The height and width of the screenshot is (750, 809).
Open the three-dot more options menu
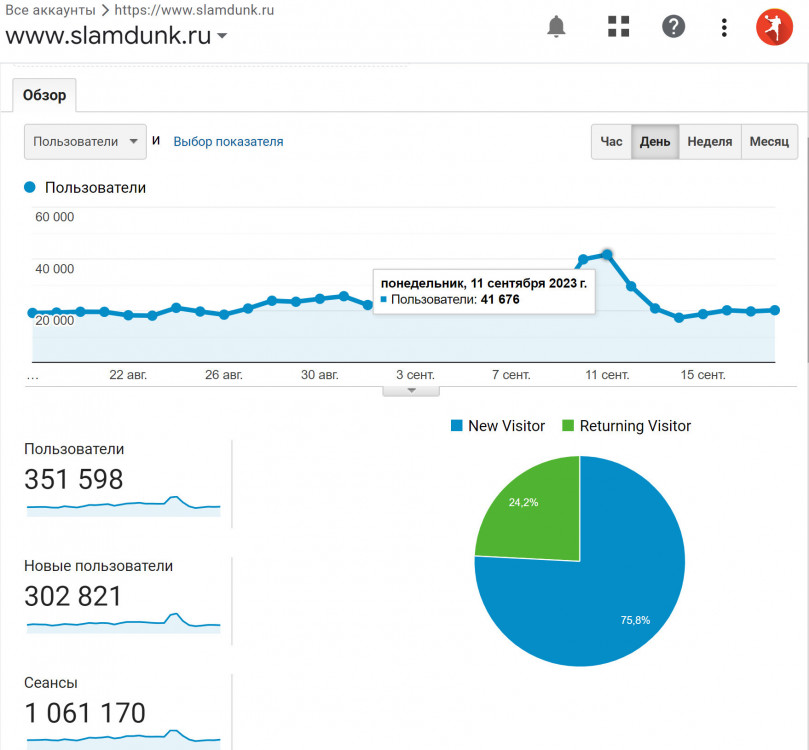click(x=724, y=27)
